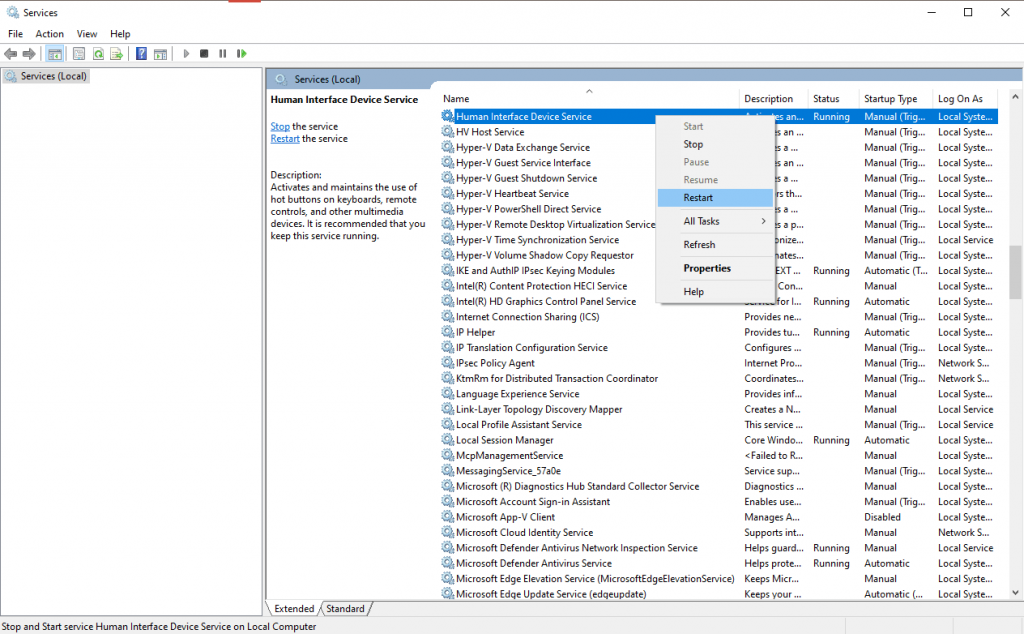Click the Refresh icon in the toolbar
1024x634 pixels.
coord(98,53)
